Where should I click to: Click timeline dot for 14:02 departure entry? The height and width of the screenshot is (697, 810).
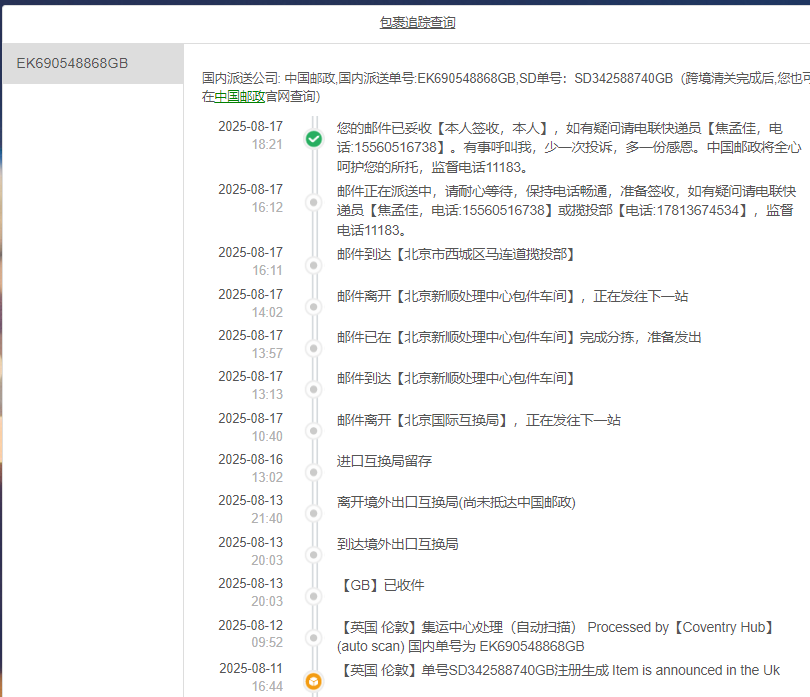point(314,307)
